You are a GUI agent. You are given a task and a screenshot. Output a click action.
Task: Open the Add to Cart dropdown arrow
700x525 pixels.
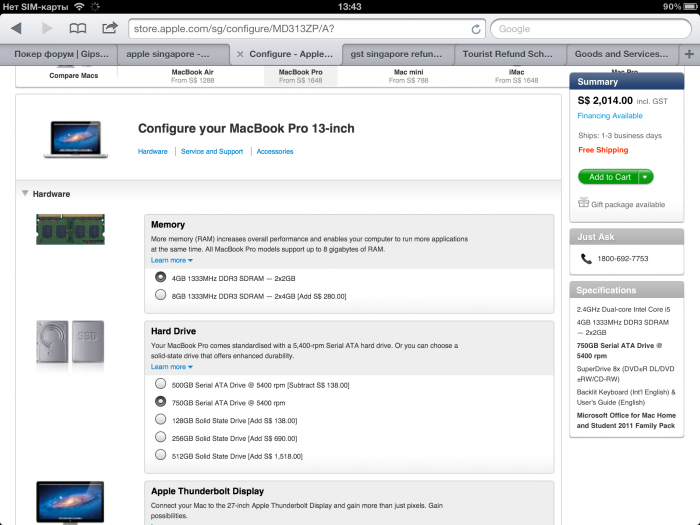tap(646, 177)
